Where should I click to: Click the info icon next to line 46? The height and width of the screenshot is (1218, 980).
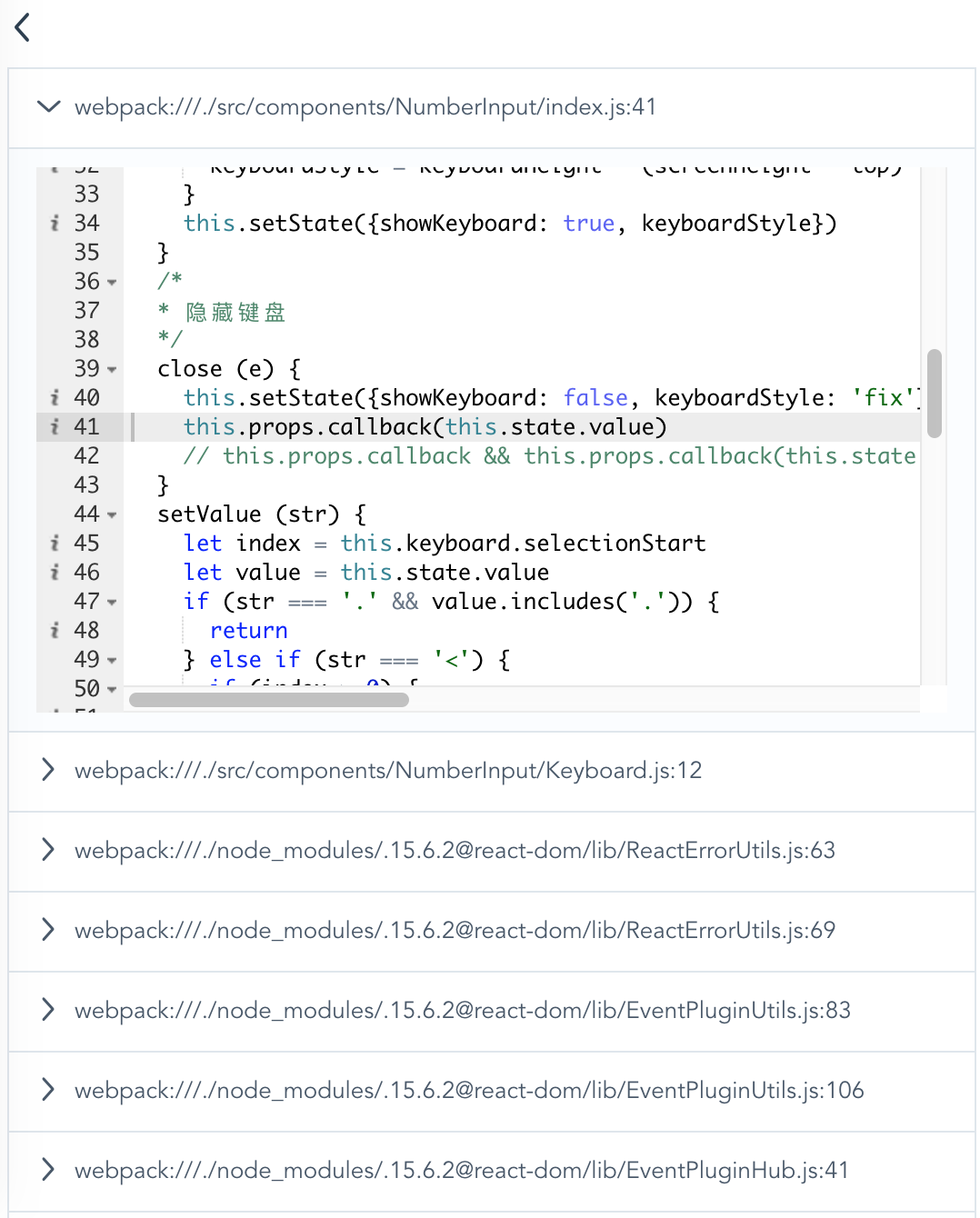coord(55,572)
